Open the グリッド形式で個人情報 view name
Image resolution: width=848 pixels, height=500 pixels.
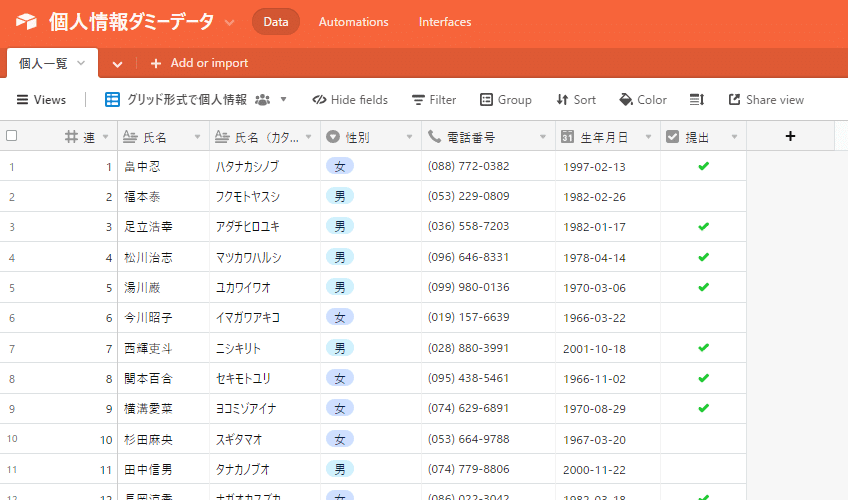coord(187,99)
